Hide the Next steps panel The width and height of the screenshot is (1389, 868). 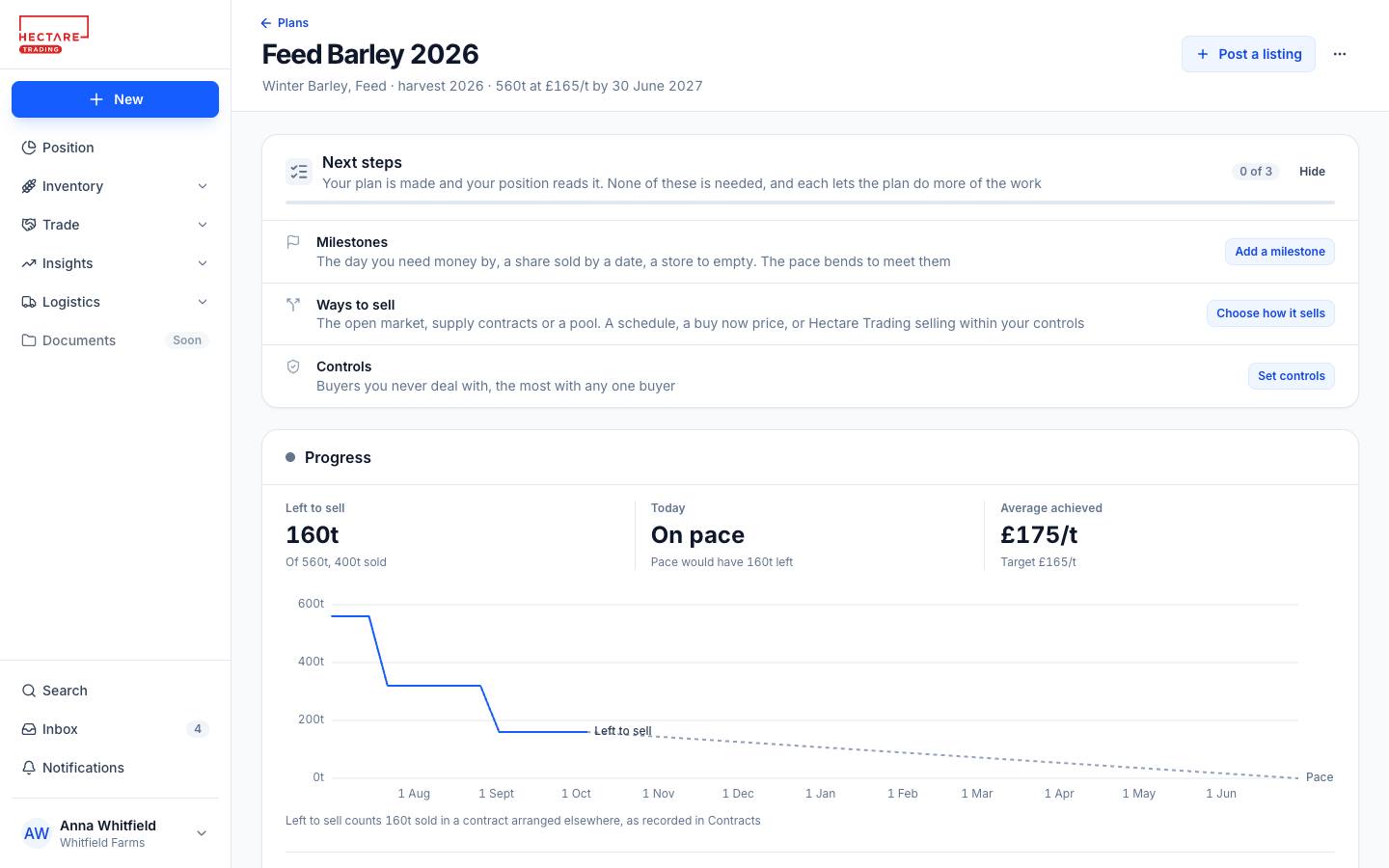tap(1312, 172)
